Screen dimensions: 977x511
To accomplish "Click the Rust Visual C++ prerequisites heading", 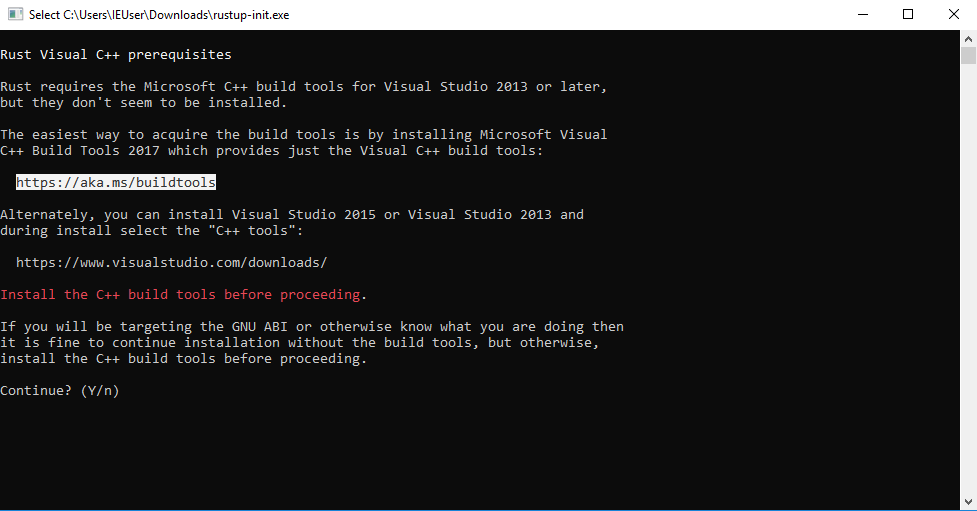I will 115,54.
